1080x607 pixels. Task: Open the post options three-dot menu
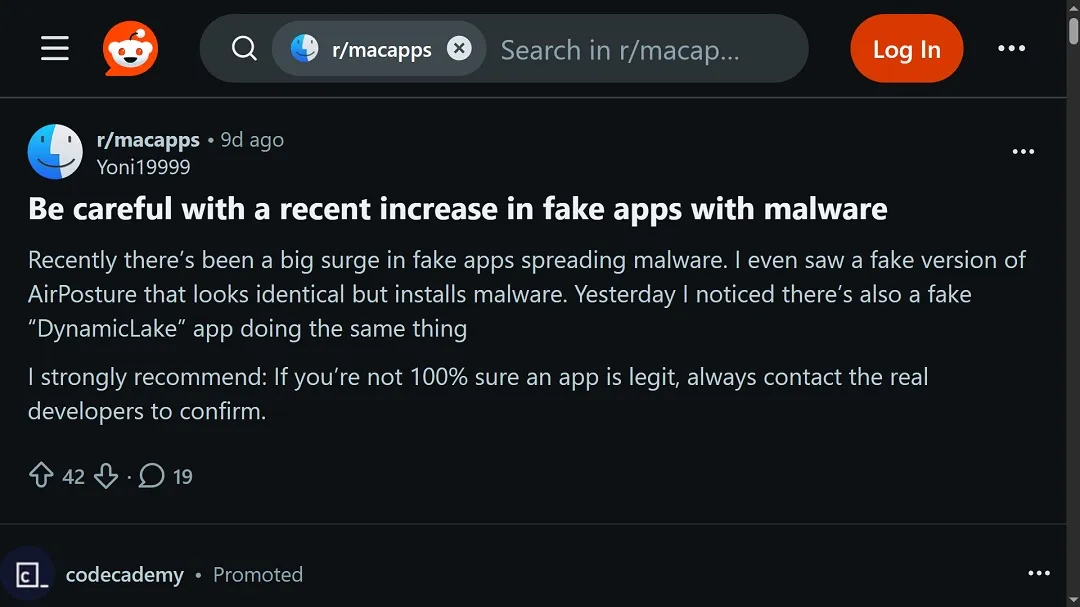(x=1023, y=151)
